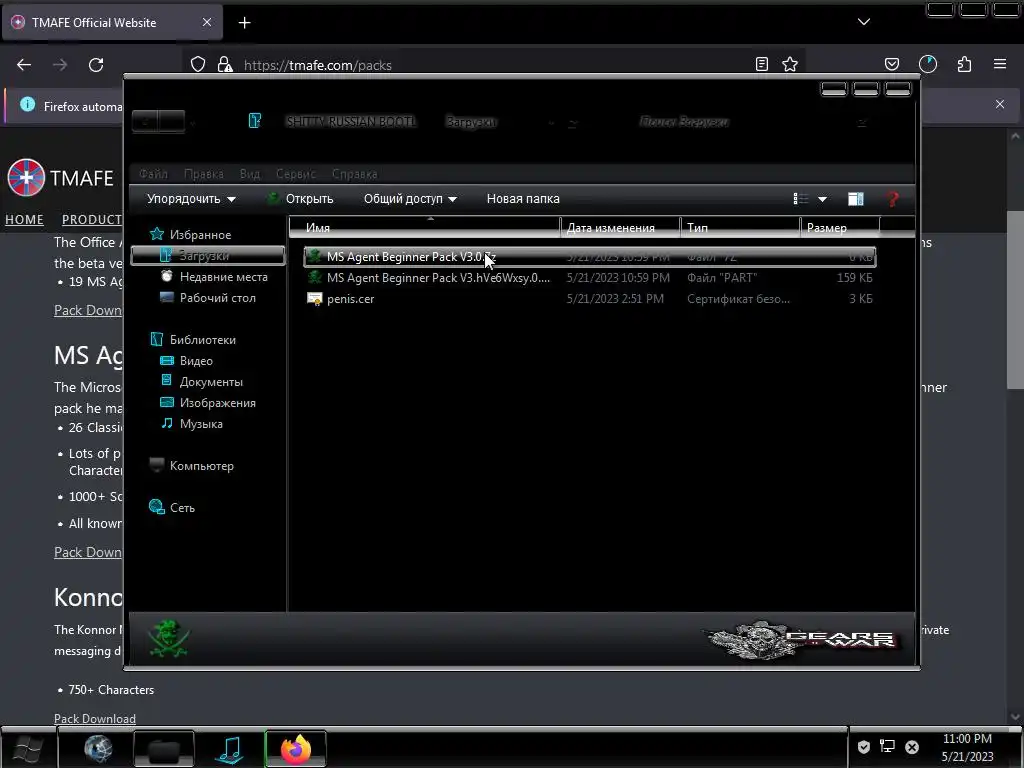Viewport: 1024px width, 768px height.
Task: Open Firefox tracking protection shield
Action: coord(198,64)
